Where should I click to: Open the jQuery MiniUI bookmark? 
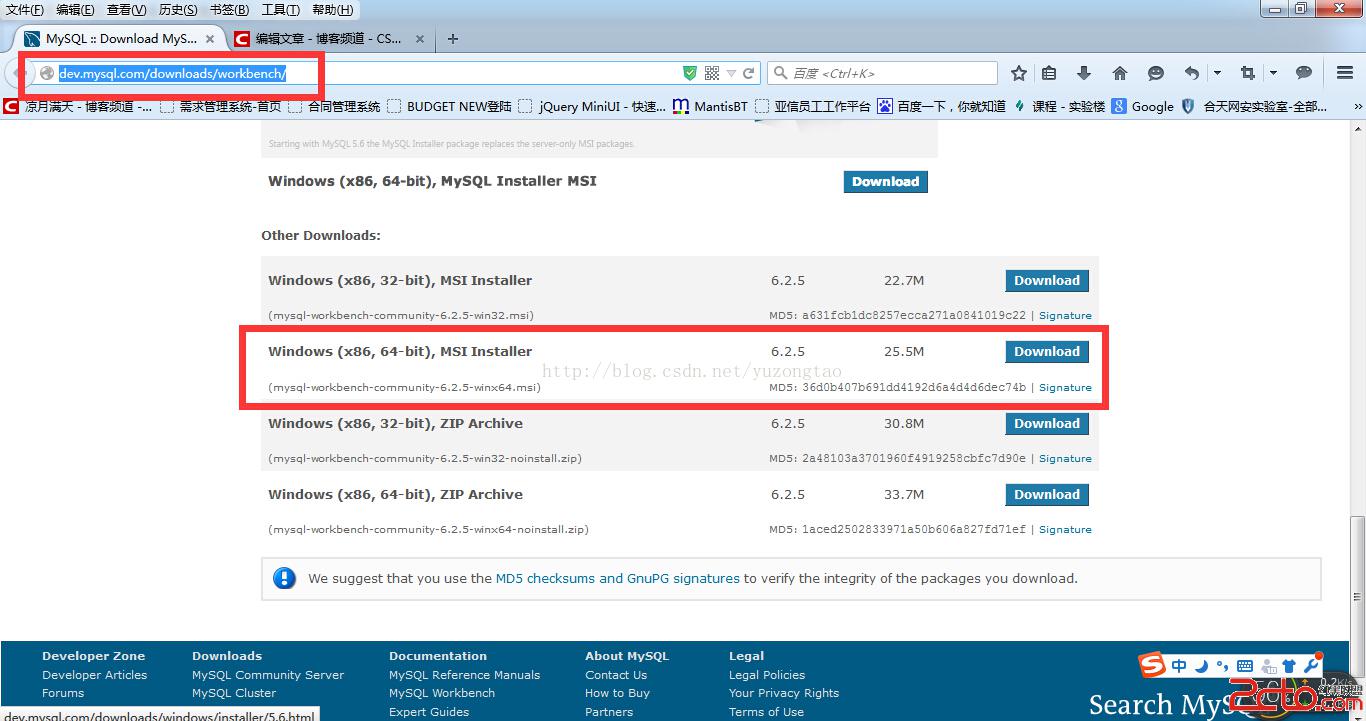(x=593, y=106)
